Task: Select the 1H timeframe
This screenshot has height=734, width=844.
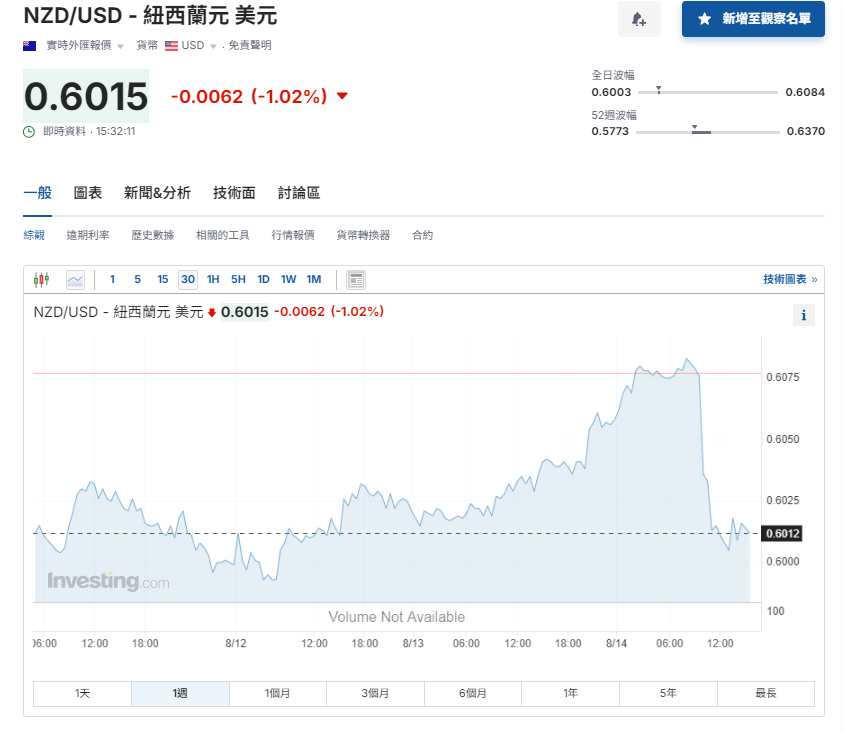Action: tap(212, 280)
